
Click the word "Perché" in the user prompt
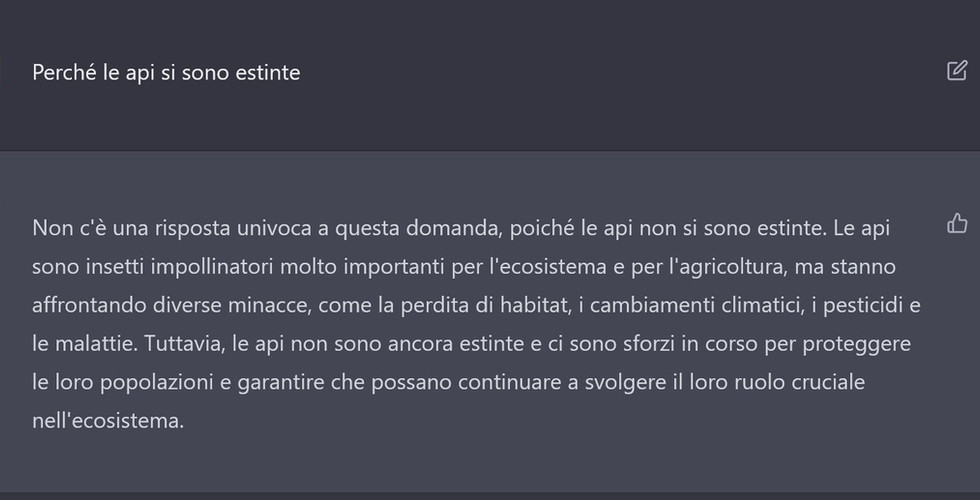(66, 72)
